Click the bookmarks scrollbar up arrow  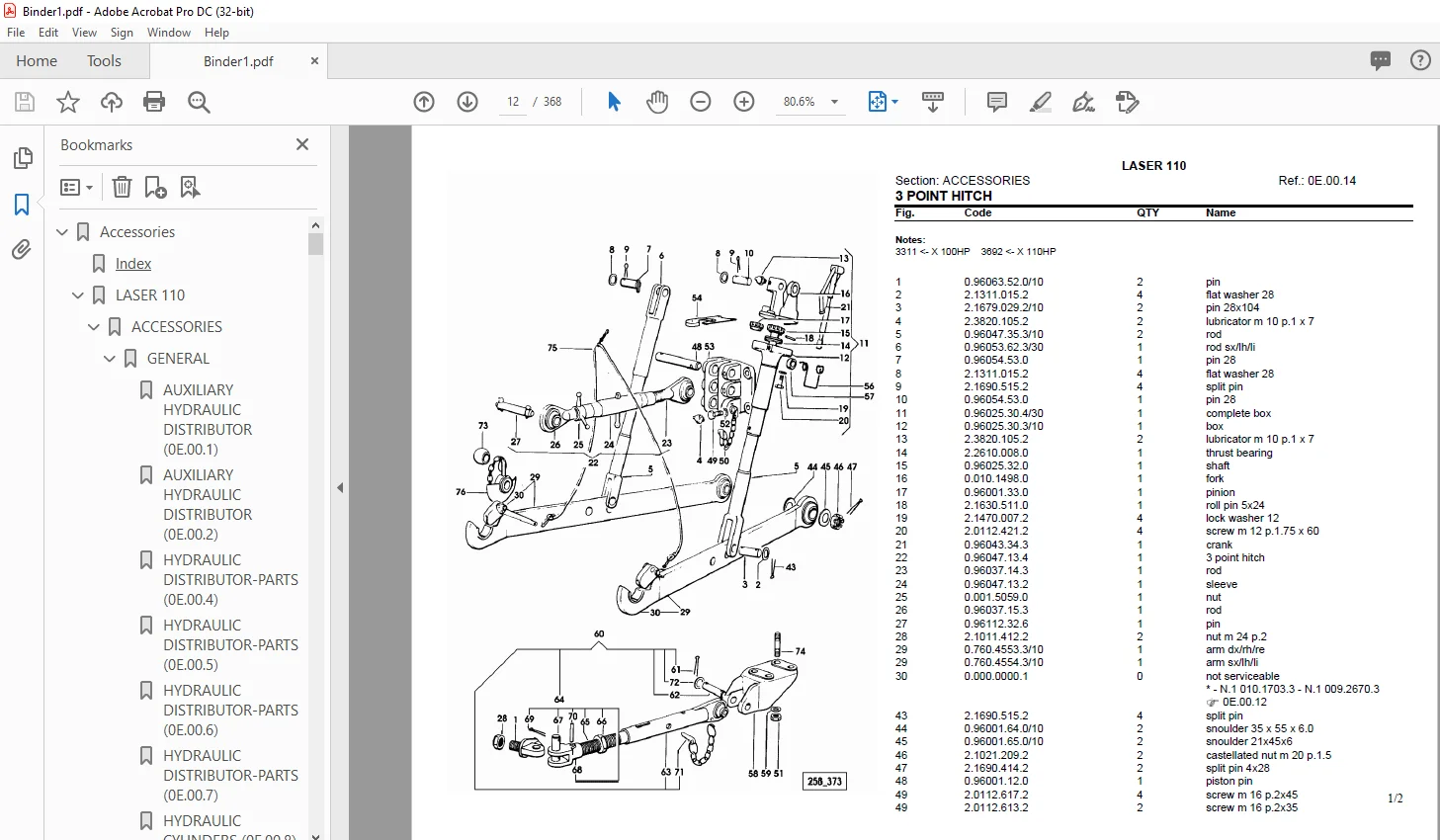click(316, 225)
